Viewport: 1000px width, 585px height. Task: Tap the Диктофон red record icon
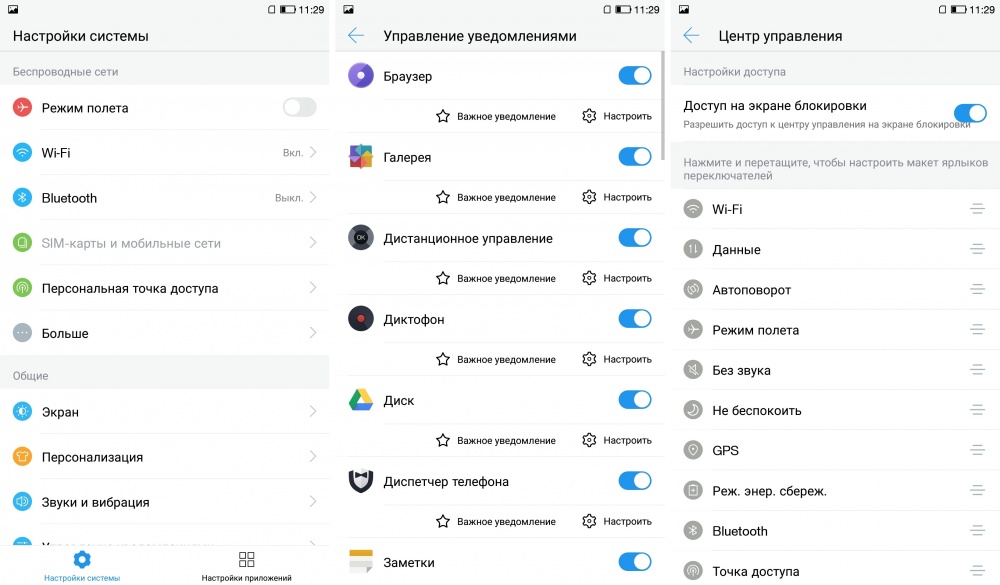click(x=361, y=319)
